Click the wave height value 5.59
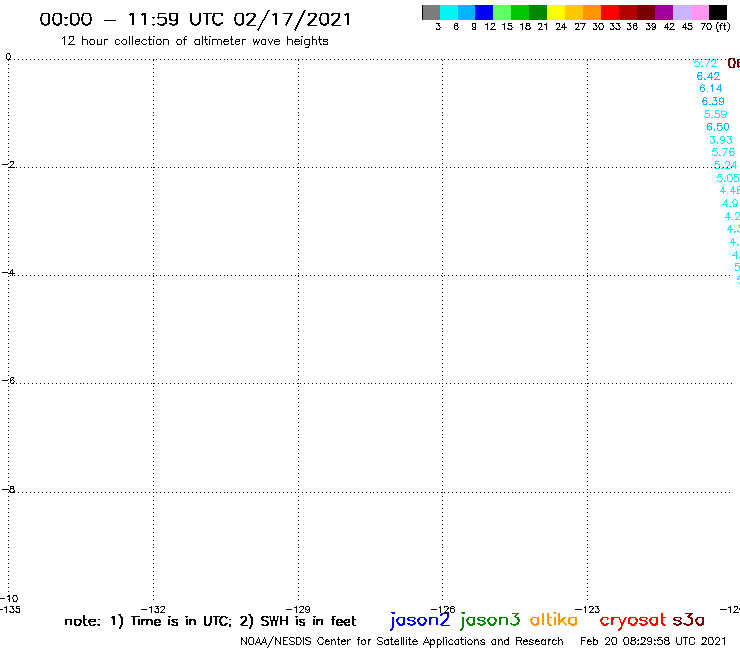 click(x=715, y=114)
